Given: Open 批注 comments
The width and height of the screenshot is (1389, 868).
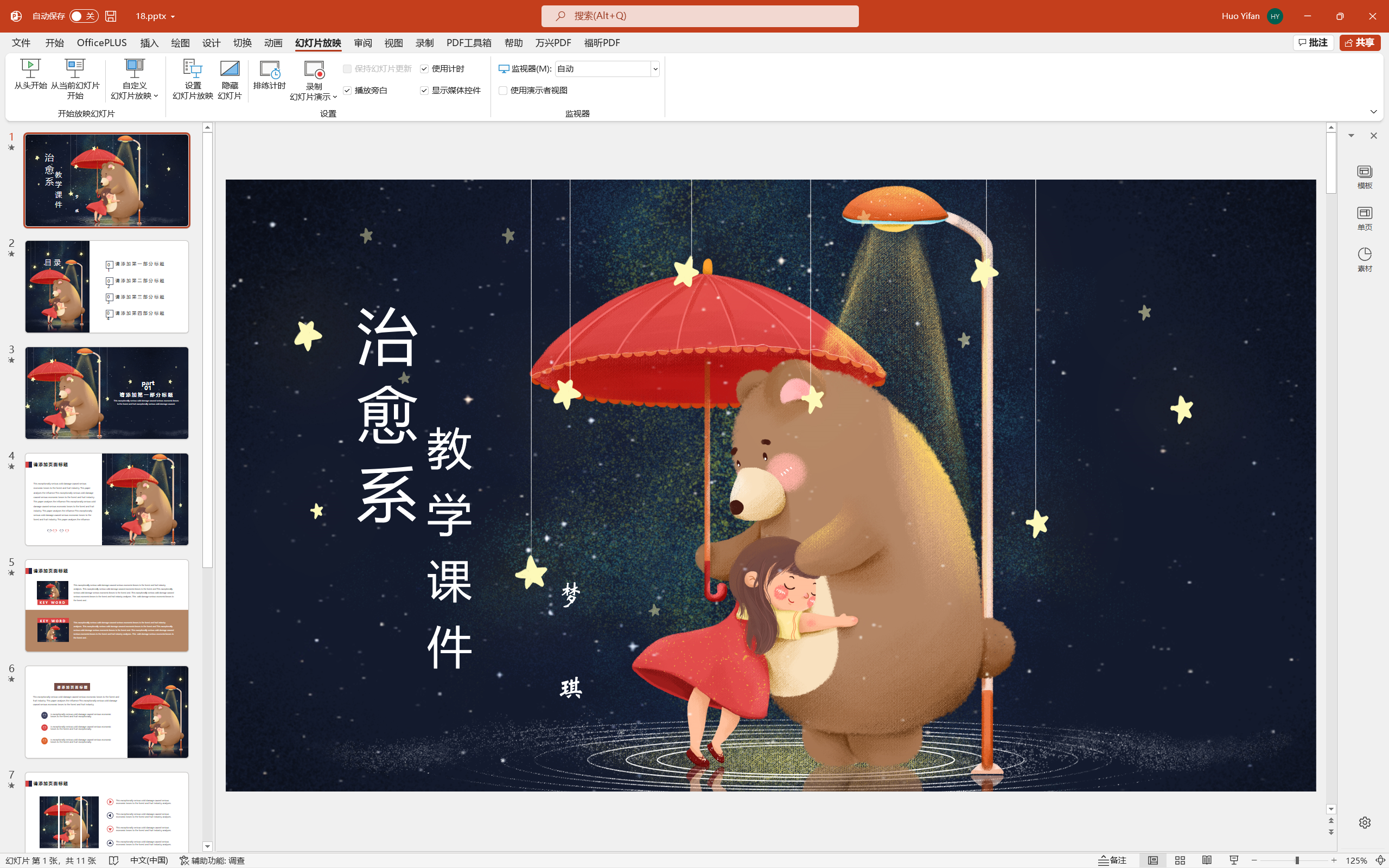Looking at the screenshot, I should pyautogui.click(x=1313, y=42).
